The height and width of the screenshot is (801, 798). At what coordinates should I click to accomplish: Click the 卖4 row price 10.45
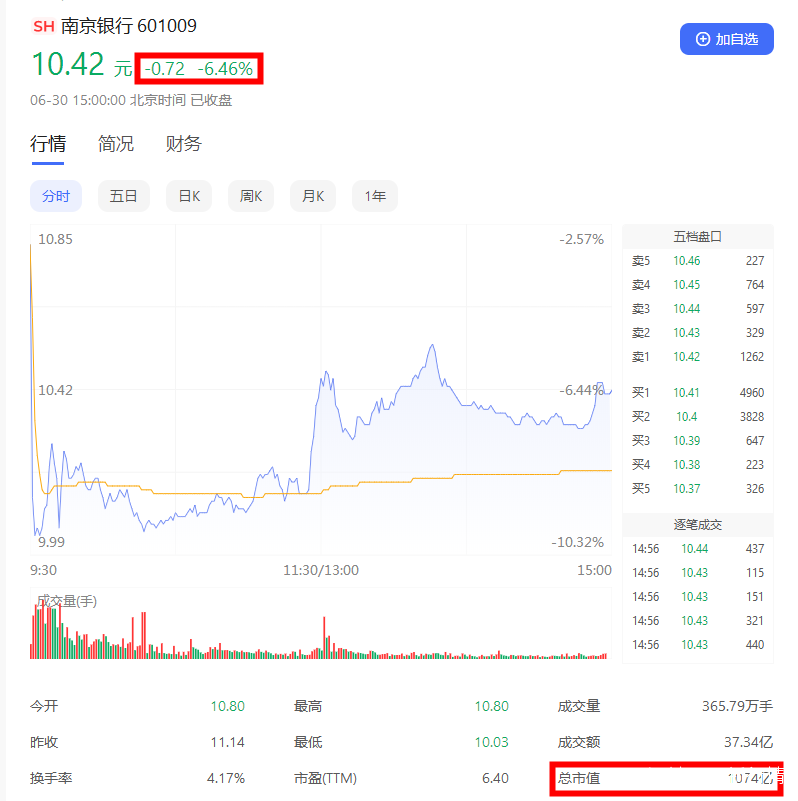pos(687,285)
